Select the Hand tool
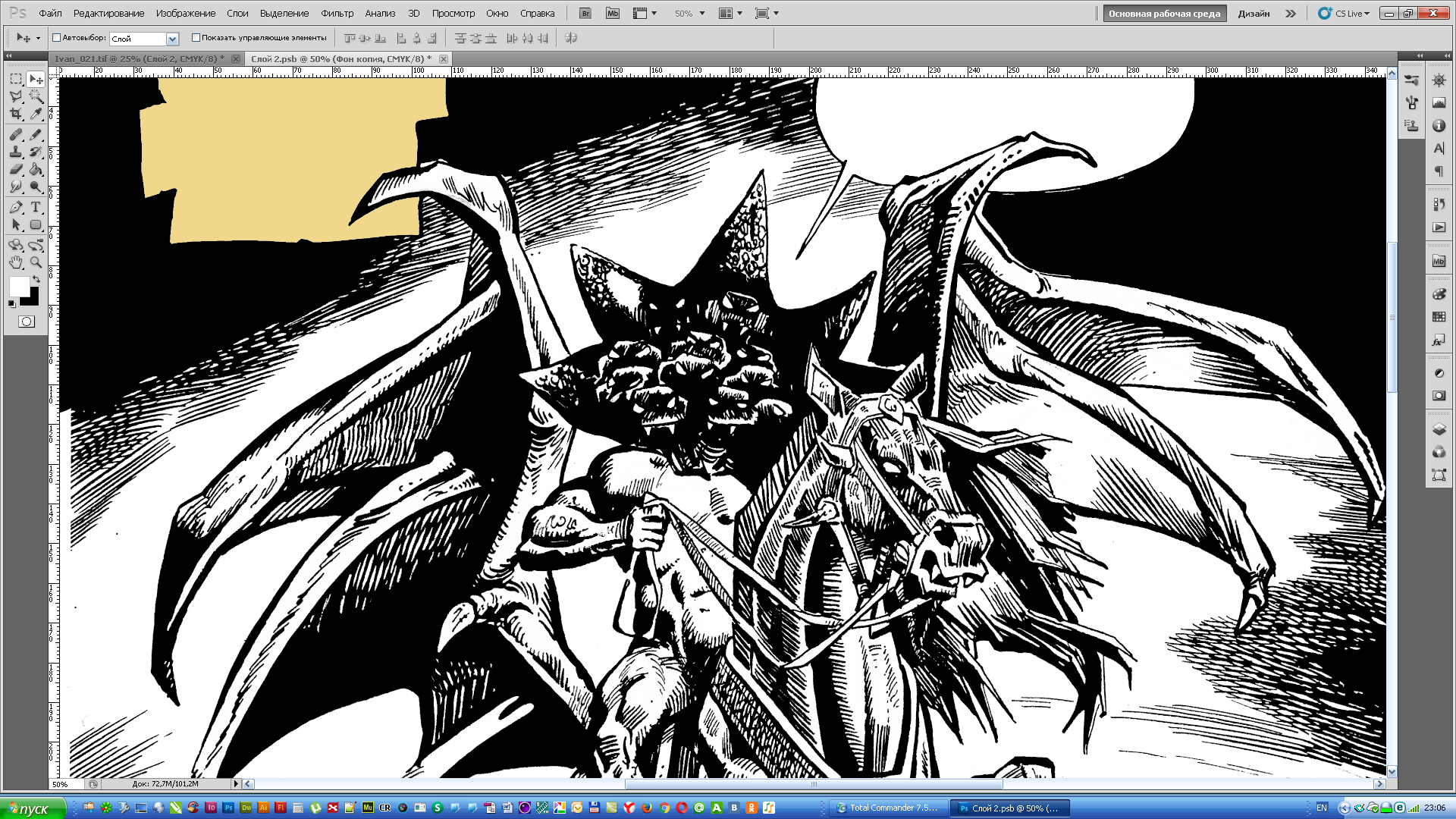1456x819 pixels. tap(16, 262)
